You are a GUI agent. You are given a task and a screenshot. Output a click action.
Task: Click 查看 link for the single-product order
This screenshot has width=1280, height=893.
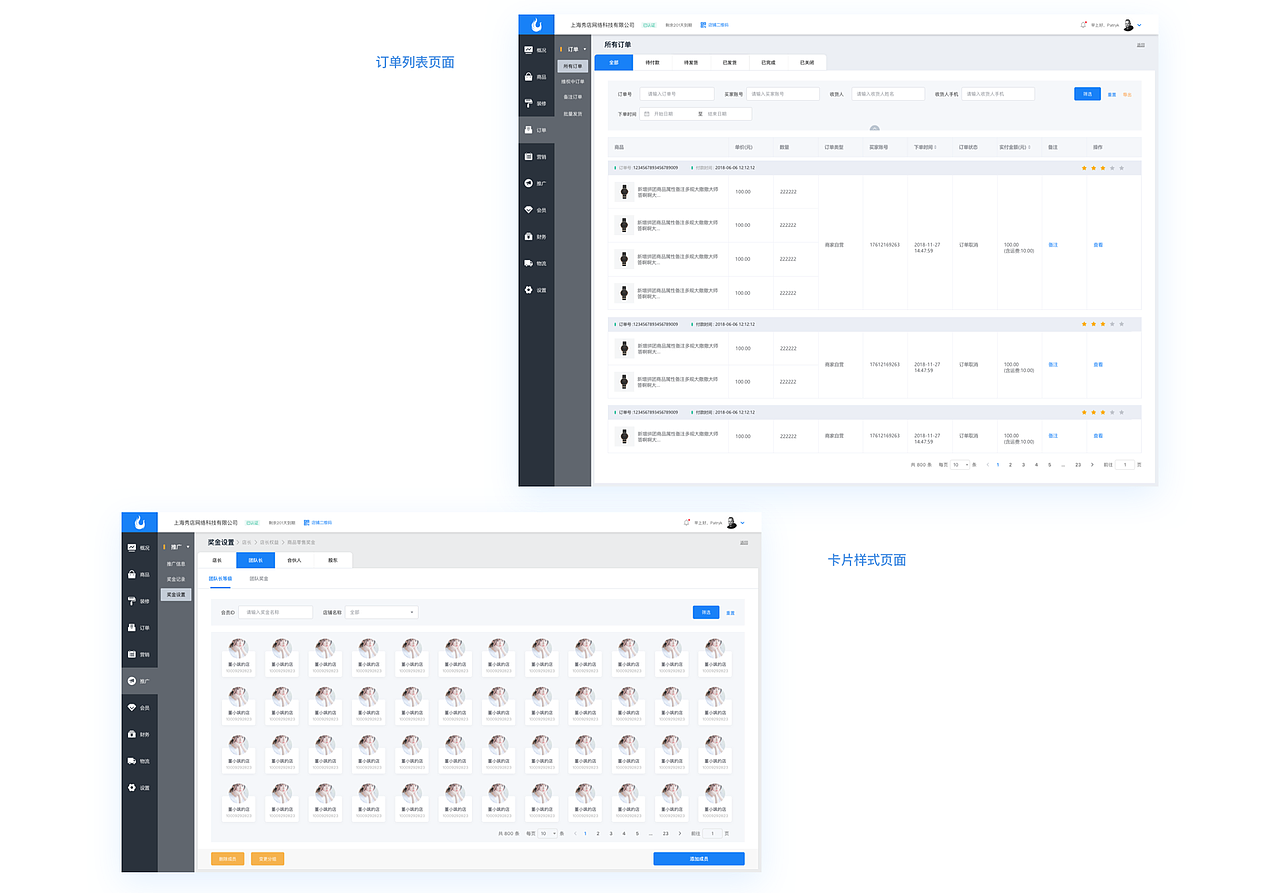click(1098, 436)
